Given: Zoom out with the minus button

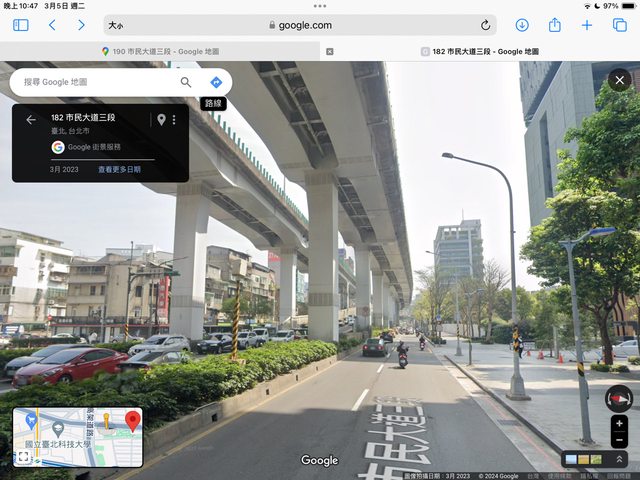Looking at the screenshot, I should click(x=619, y=440).
